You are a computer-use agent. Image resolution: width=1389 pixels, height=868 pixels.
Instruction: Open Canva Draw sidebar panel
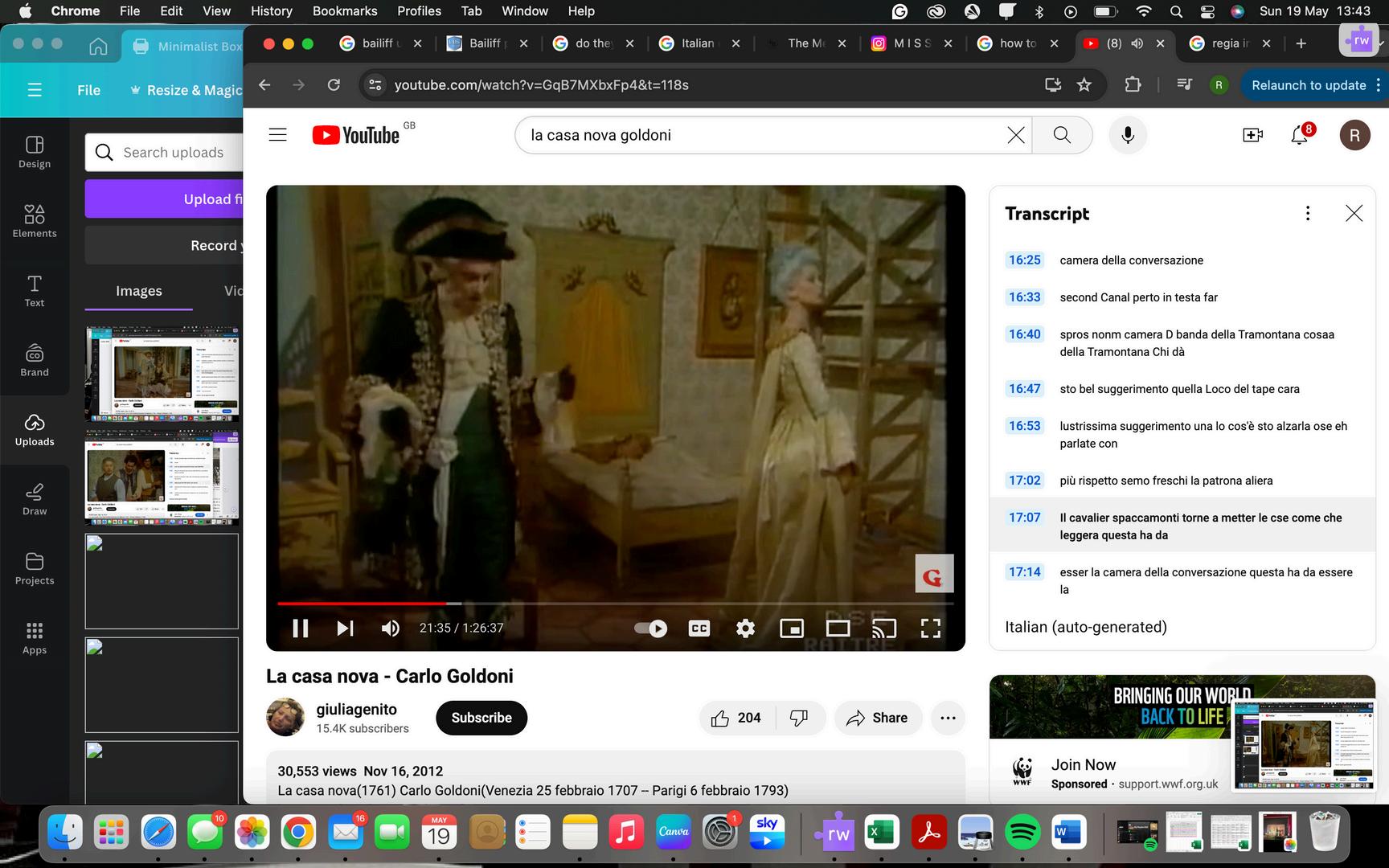click(35, 499)
